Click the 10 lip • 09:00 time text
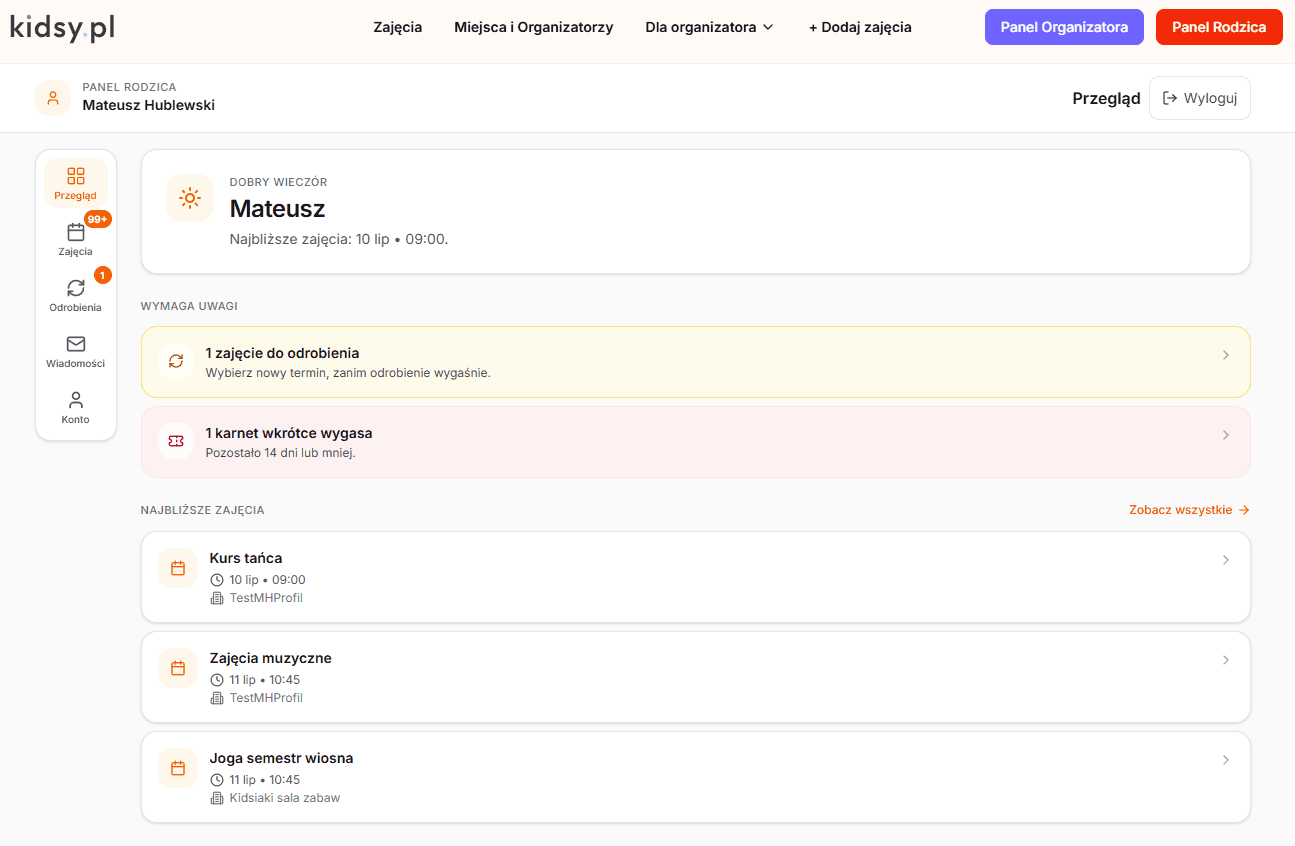 coord(267,580)
